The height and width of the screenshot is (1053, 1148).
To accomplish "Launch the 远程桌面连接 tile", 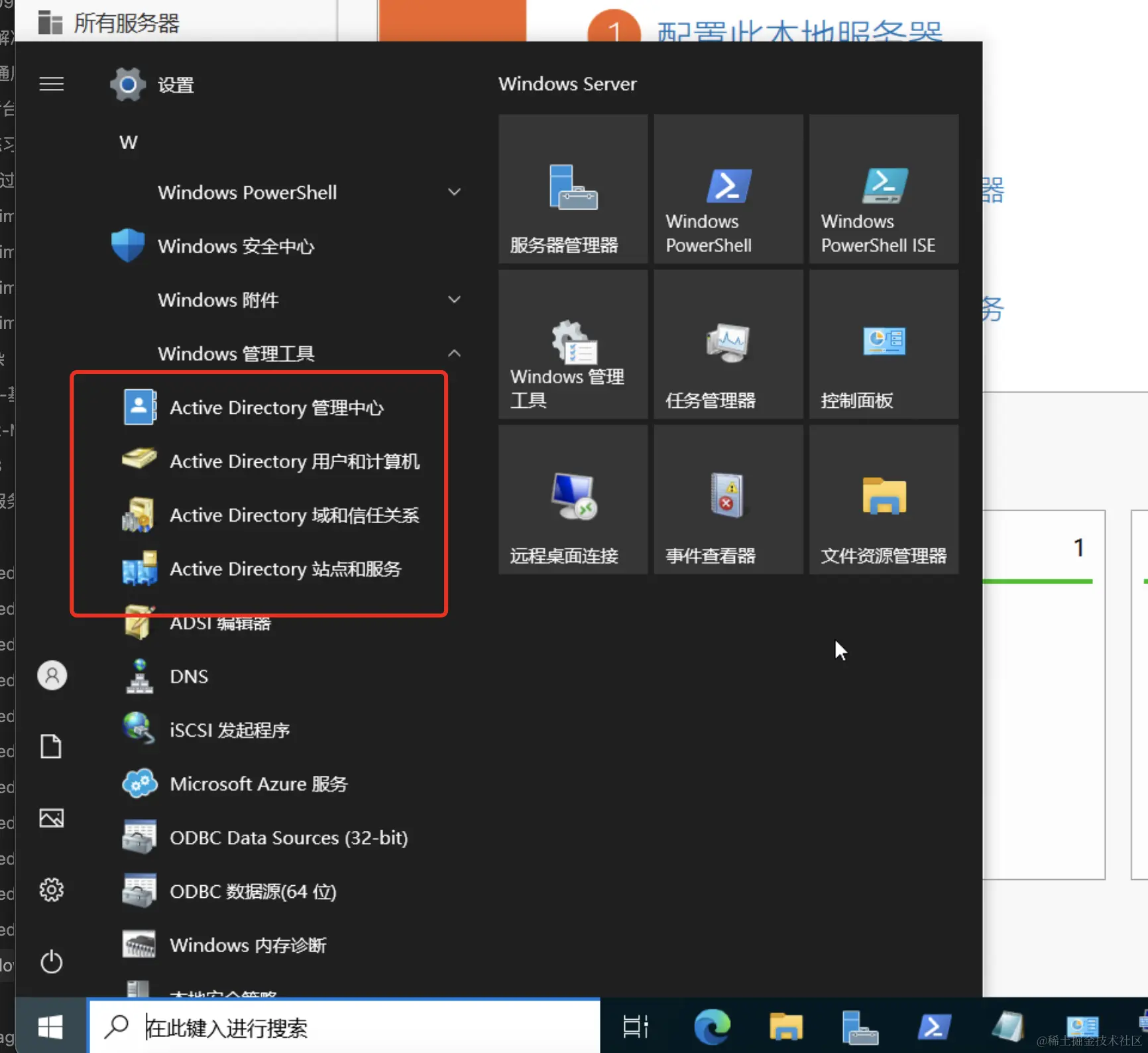I will click(x=573, y=499).
